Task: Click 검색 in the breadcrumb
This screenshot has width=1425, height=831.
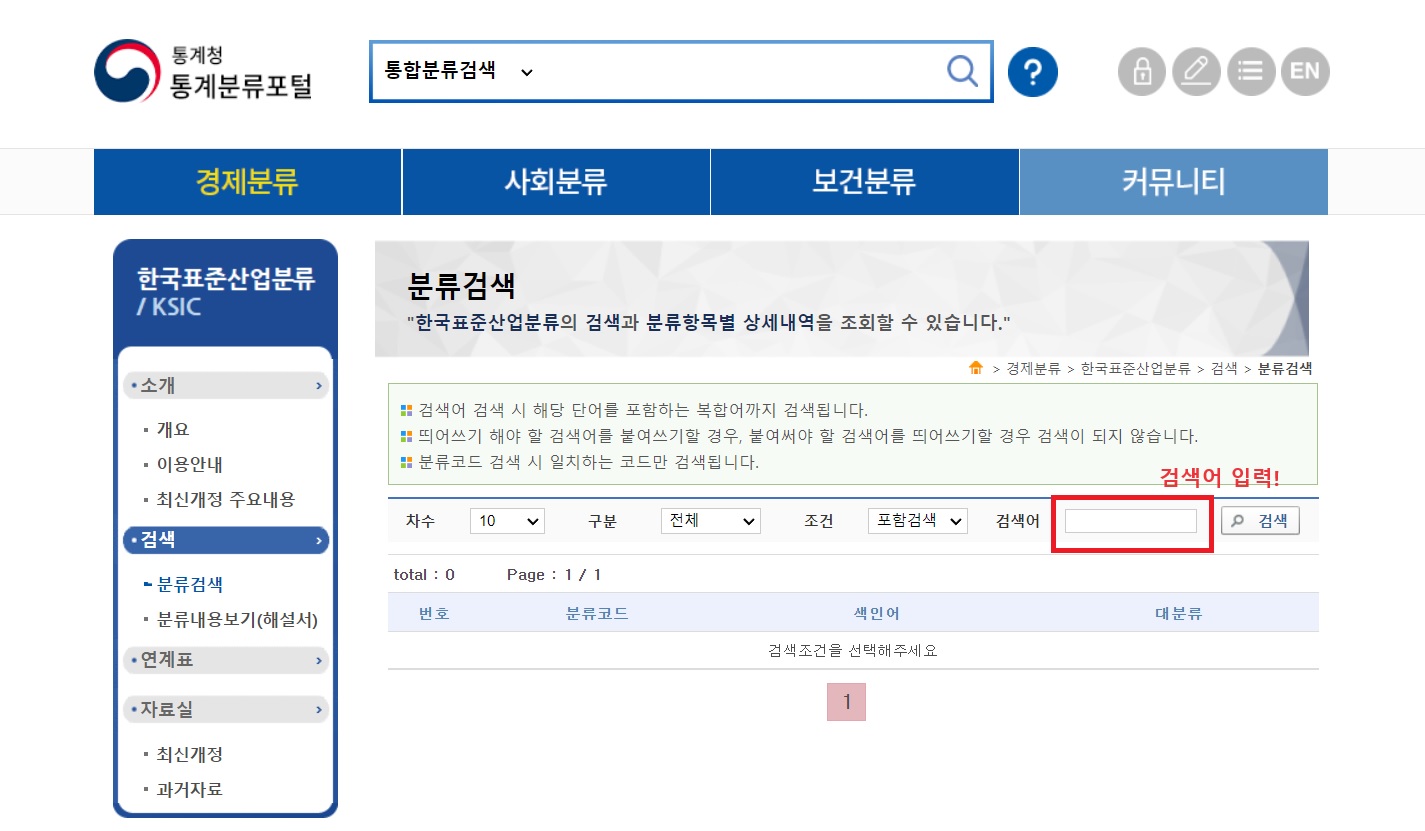Action: pyautogui.click(x=1224, y=369)
